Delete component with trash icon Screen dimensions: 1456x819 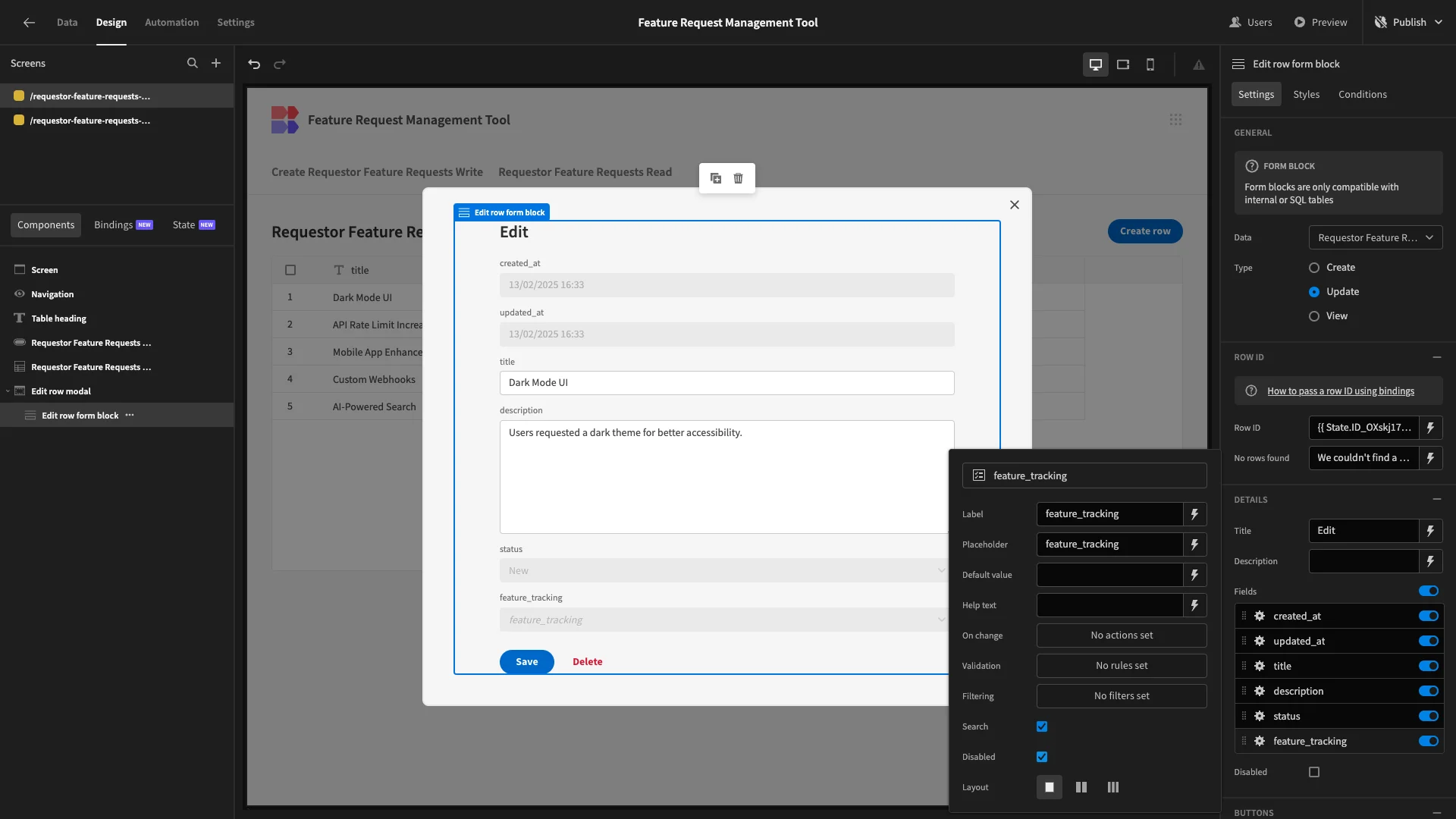pyautogui.click(x=739, y=178)
